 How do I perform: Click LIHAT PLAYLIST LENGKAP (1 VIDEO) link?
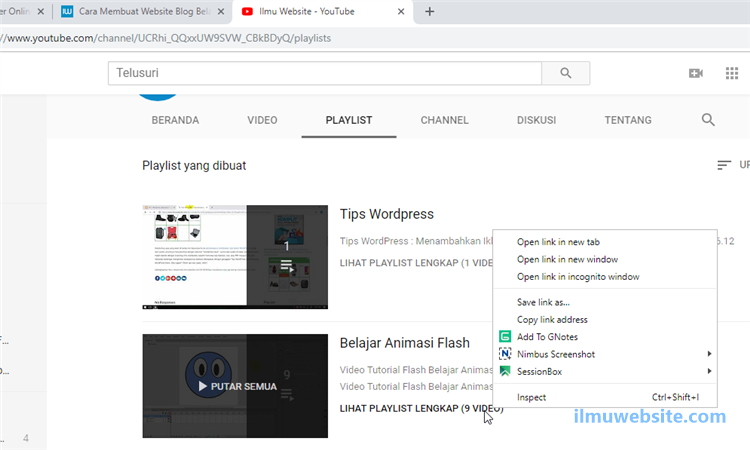pos(416,263)
